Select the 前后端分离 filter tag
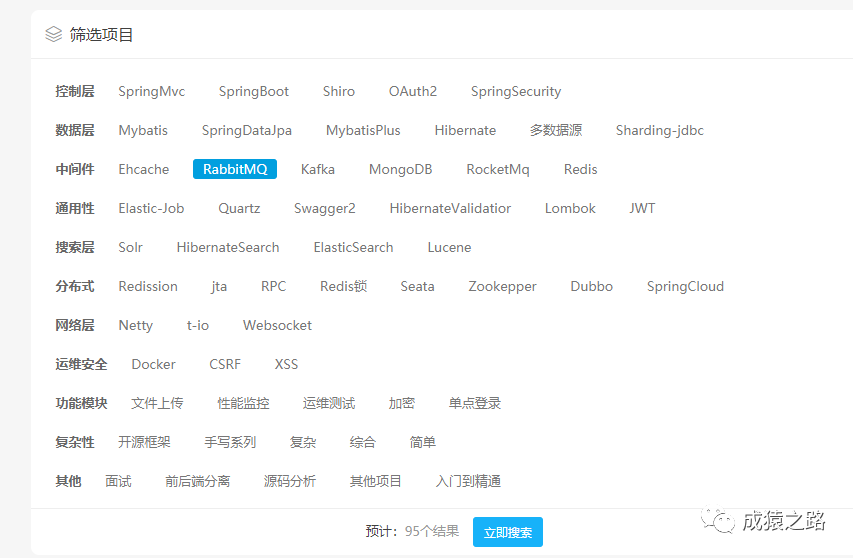 pos(197,481)
